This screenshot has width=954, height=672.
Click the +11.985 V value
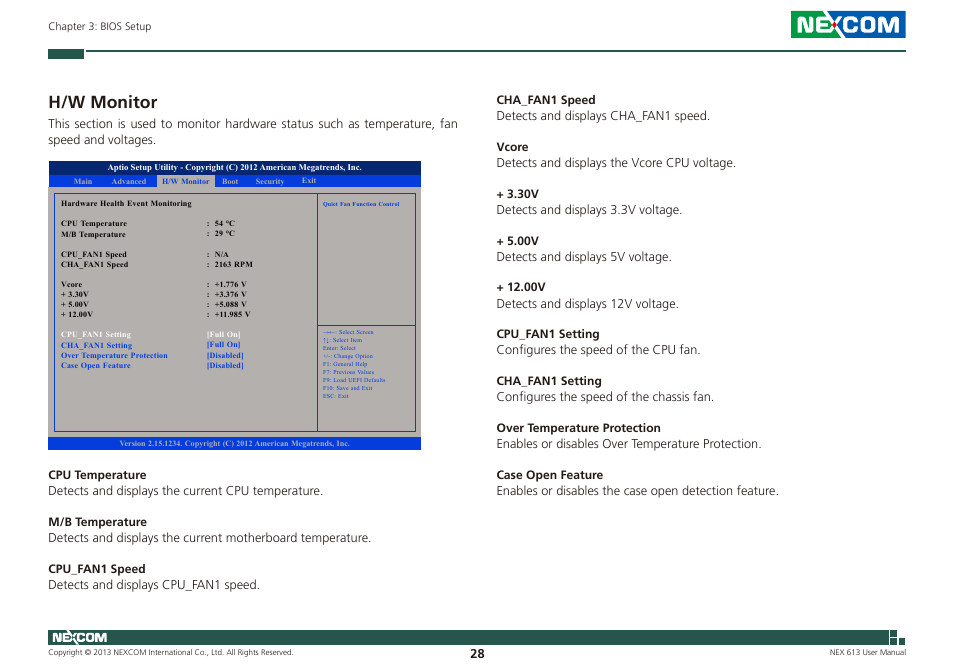point(232,314)
